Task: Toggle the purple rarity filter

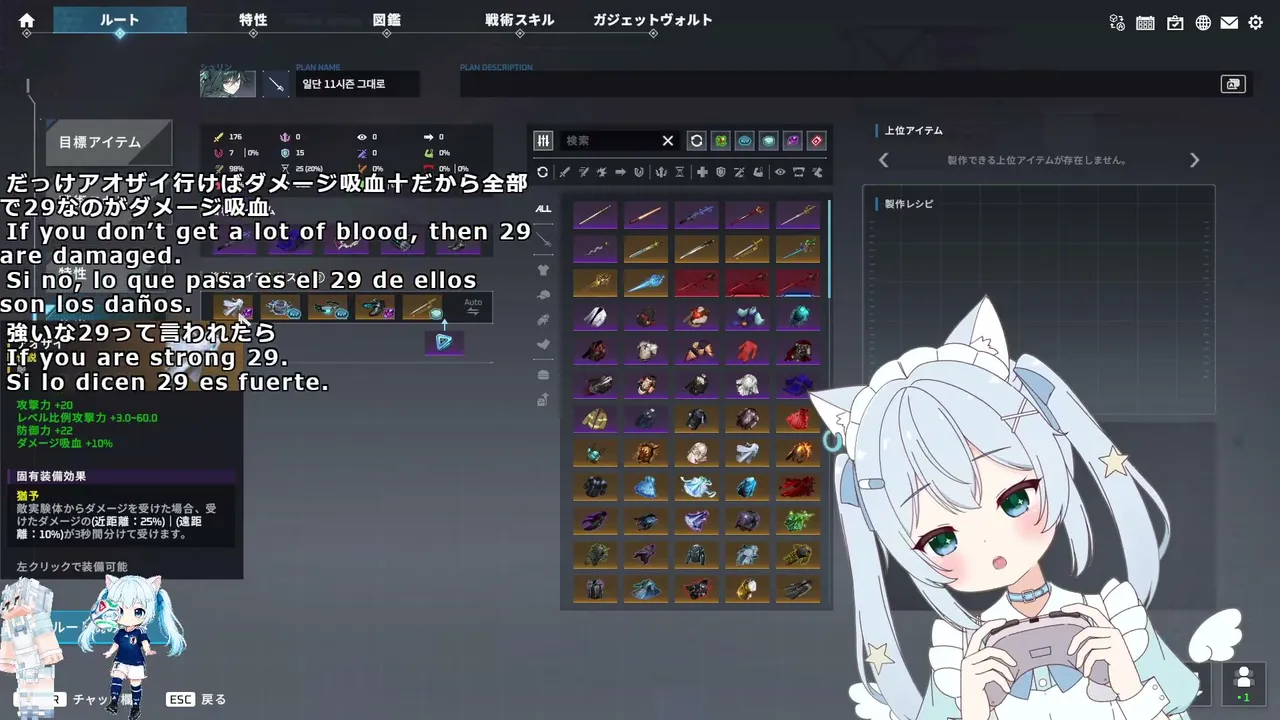Action: click(x=793, y=141)
